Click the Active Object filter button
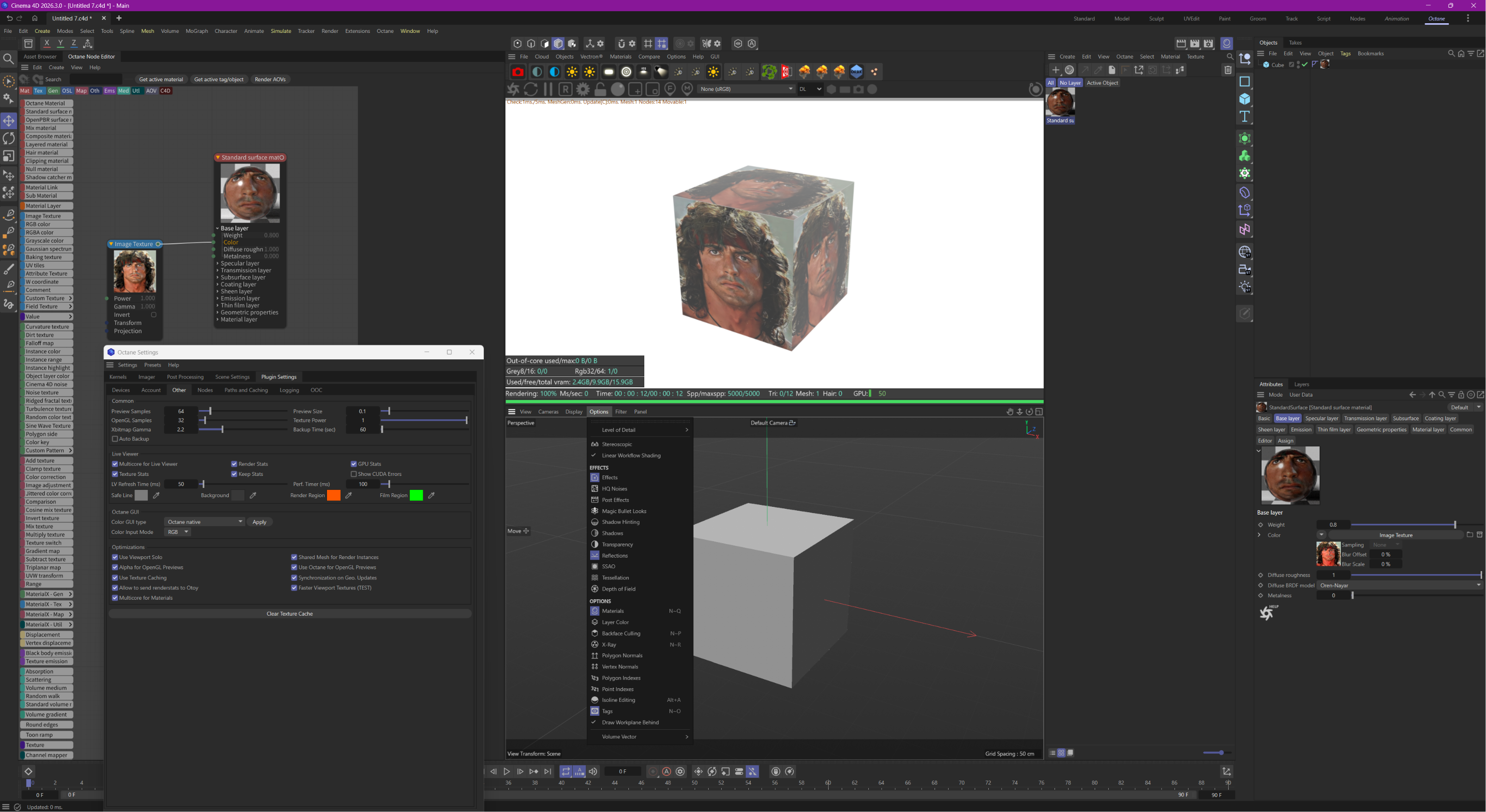This screenshot has width=1486, height=812. coord(1102,83)
